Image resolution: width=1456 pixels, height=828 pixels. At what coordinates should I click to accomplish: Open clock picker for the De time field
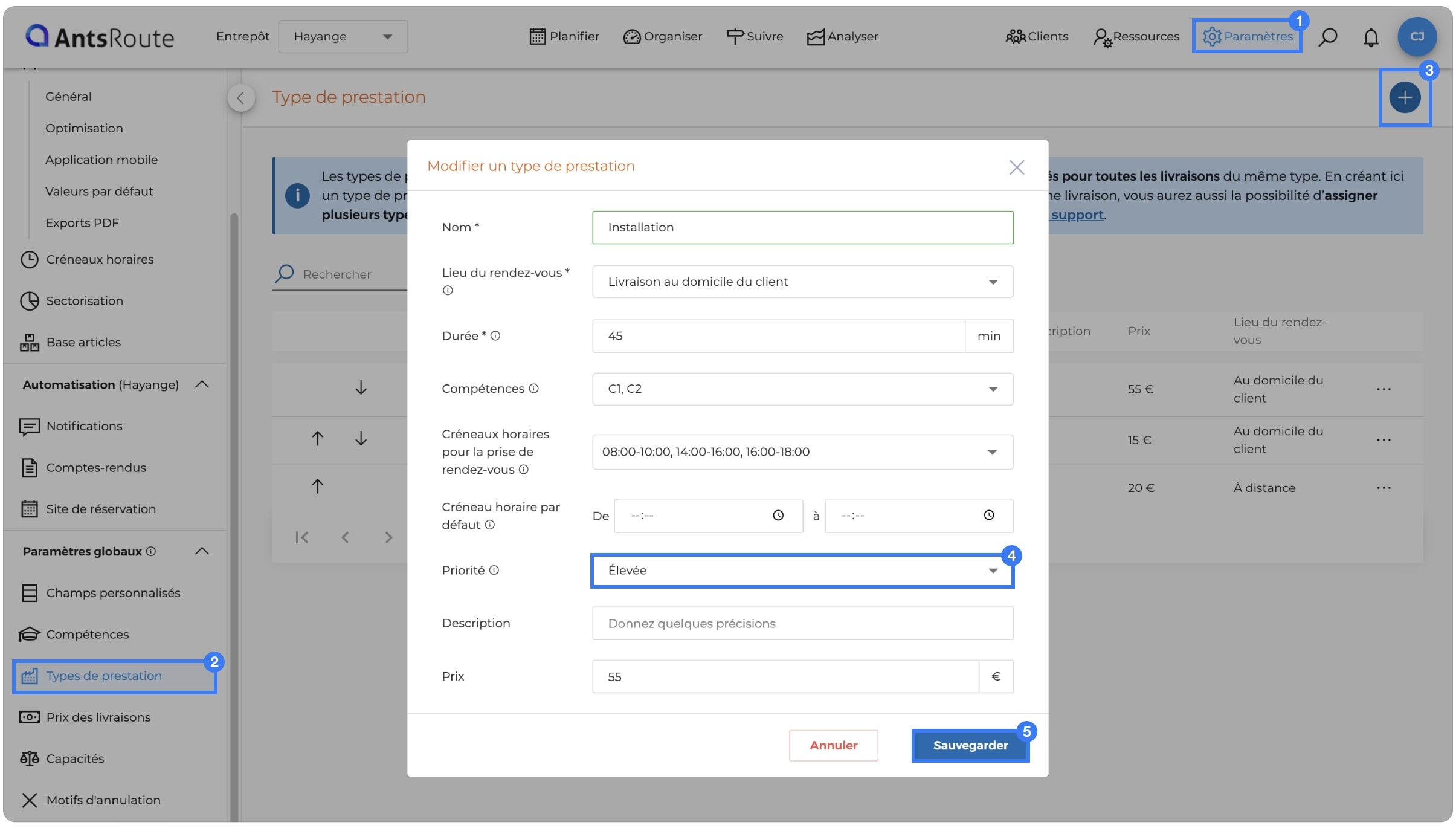[778, 516]
